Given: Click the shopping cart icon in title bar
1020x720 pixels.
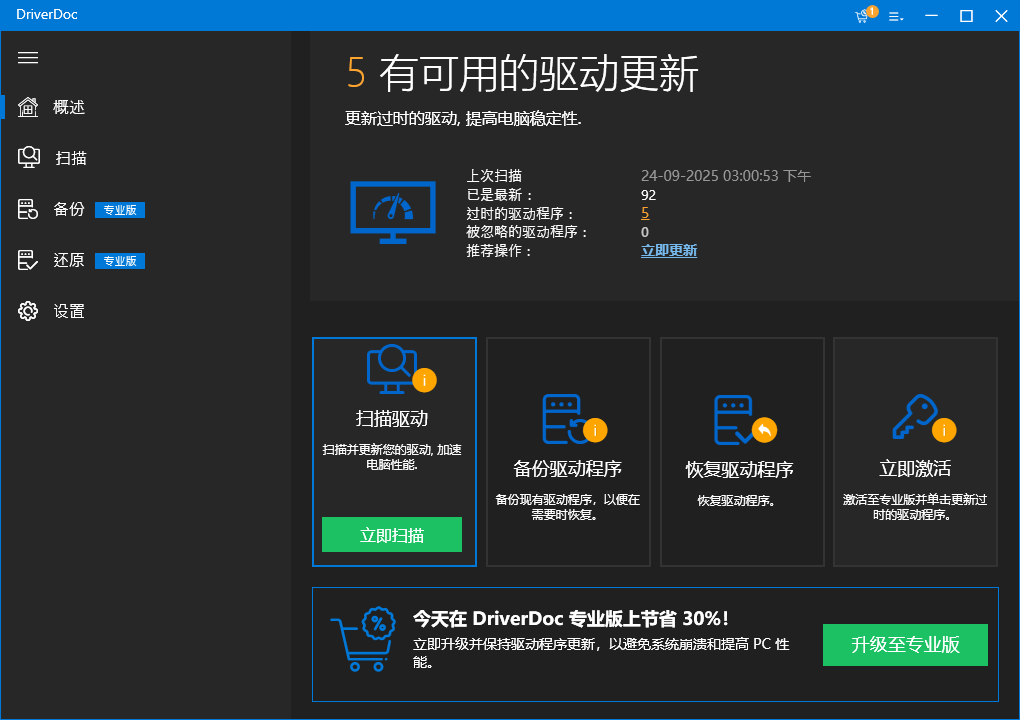Looking at the screenshot, I should click(862, 16).
